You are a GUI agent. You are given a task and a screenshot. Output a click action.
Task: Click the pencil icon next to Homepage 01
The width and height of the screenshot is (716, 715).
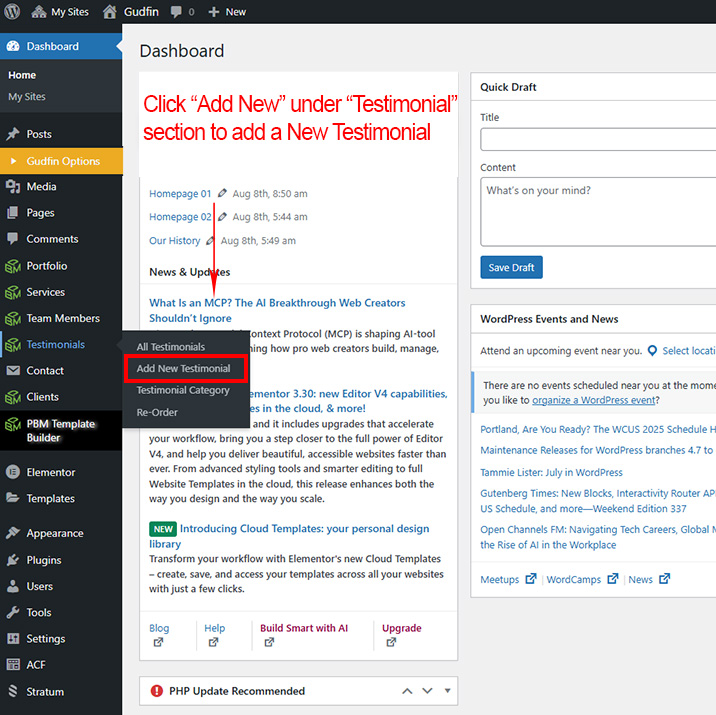[222, 193]
